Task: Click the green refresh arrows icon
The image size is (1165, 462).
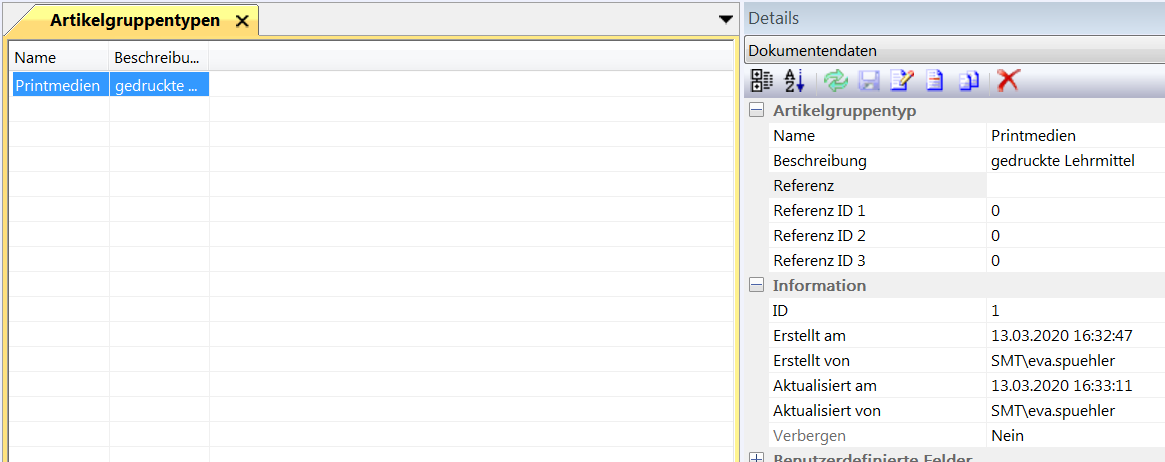Action: tap(836, 82)
